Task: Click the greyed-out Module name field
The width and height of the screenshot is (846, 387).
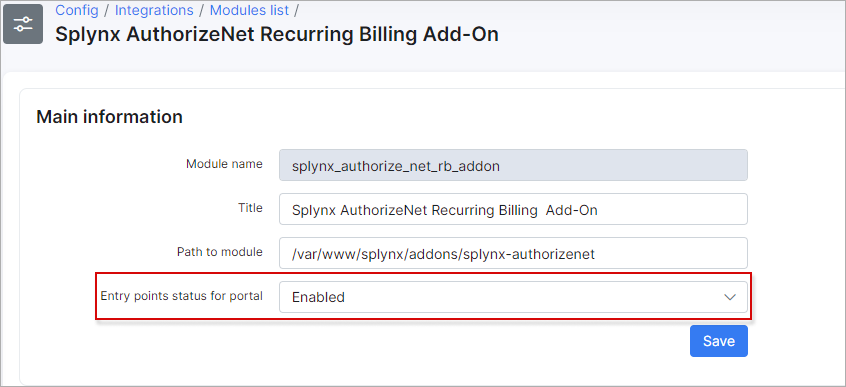Action: tap(513, 165)
